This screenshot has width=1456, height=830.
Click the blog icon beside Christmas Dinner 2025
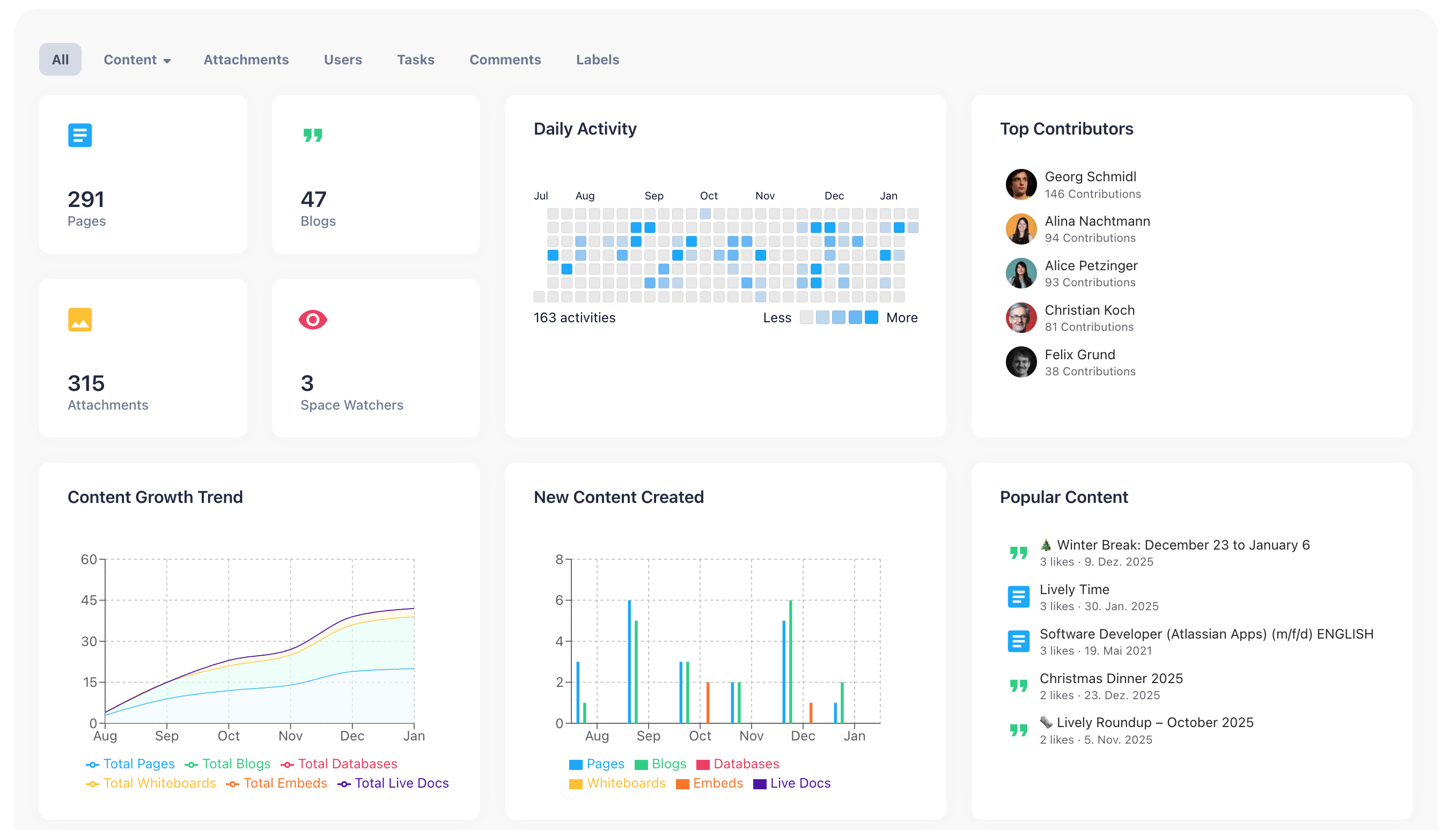tap(1018, 686)
